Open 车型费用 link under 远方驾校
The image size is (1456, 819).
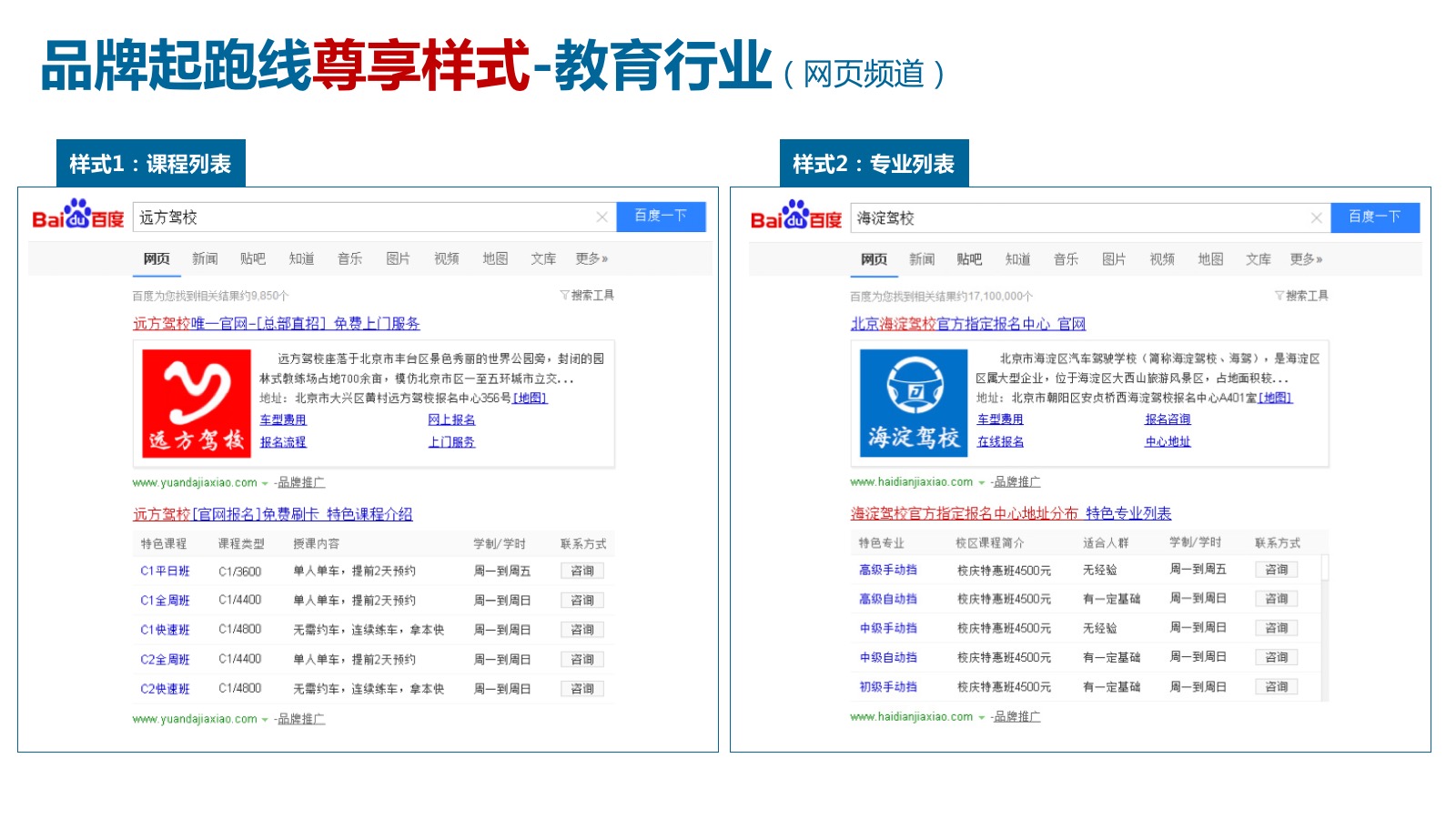[x=283, y=420]
